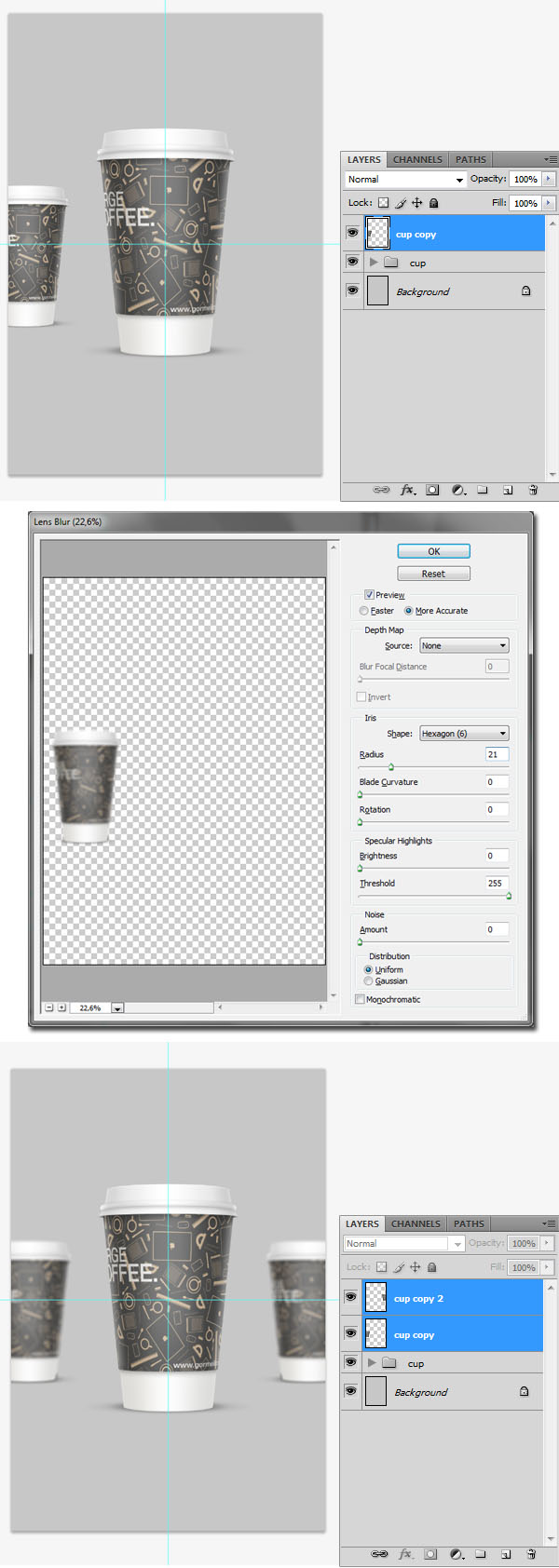Hide the cup copy 2 layer

[351, 1297]
